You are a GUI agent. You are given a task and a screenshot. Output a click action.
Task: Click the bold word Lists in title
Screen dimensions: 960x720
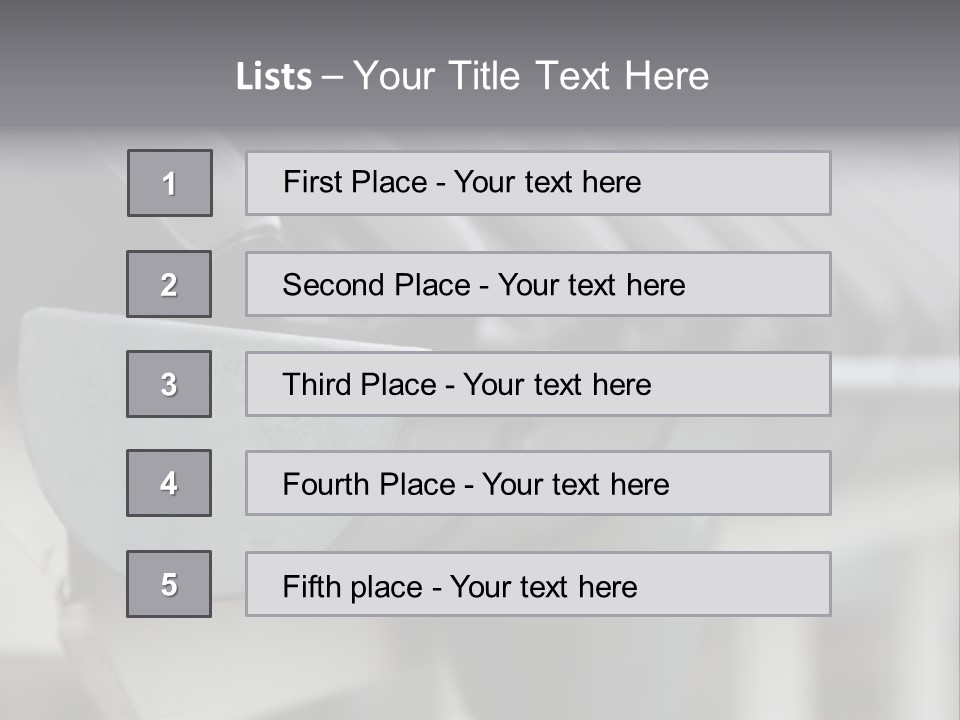274,77
